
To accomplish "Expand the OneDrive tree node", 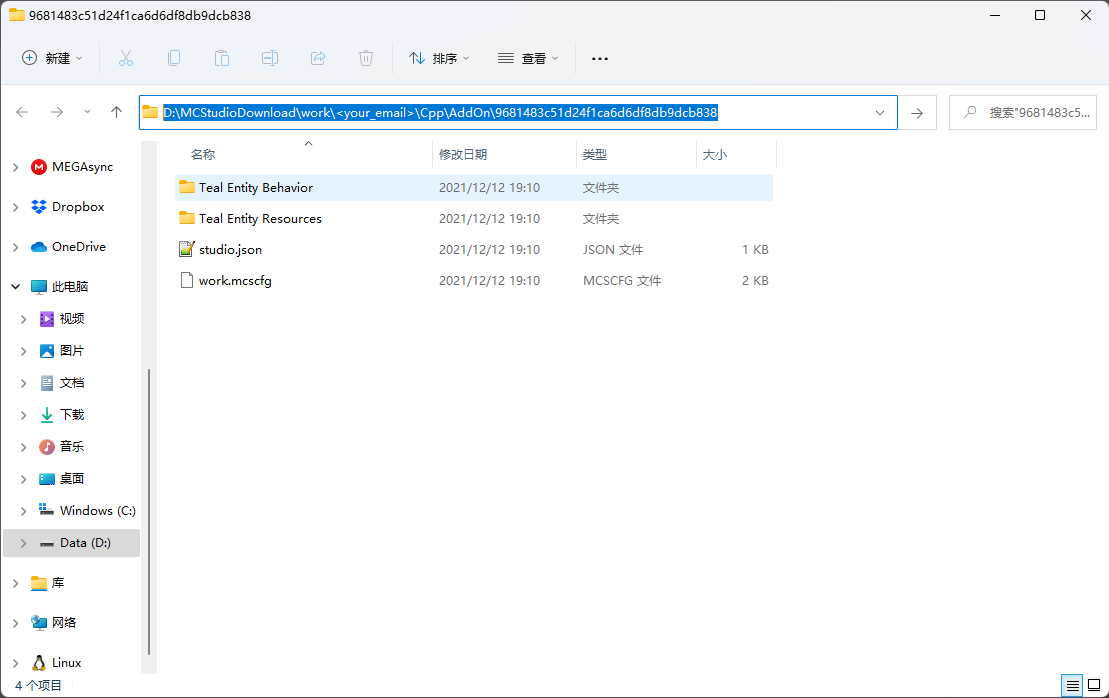I will point(16,247).
